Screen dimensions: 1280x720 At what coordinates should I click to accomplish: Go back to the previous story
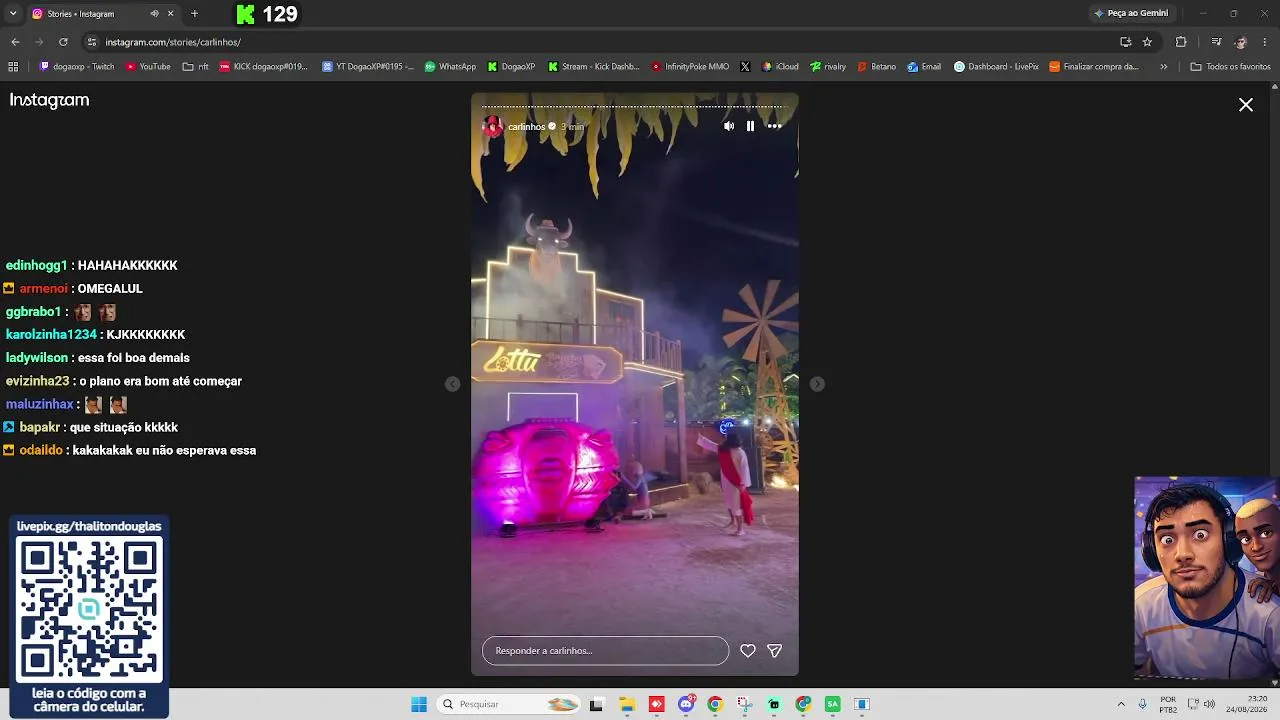coord(452,384)
